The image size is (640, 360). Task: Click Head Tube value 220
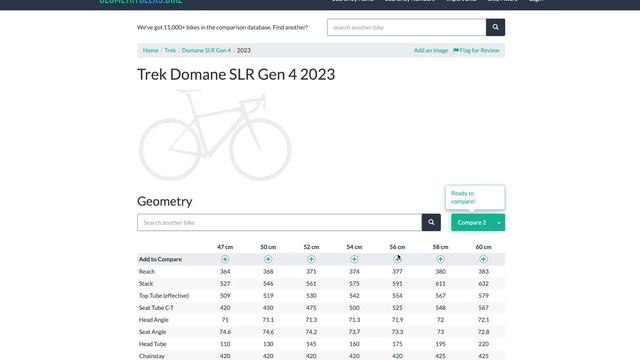tap(483, 344)
